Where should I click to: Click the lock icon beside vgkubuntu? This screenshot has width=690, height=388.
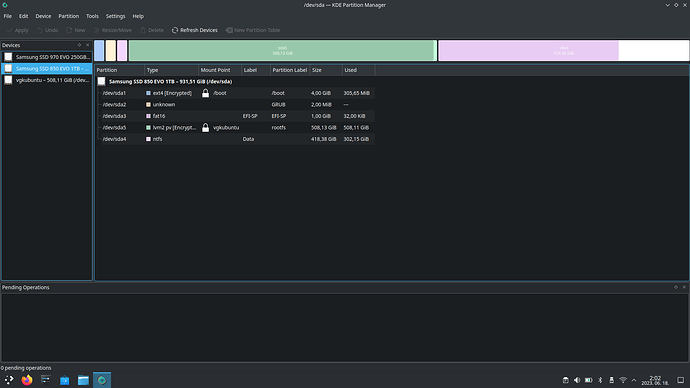coord(205,127)
